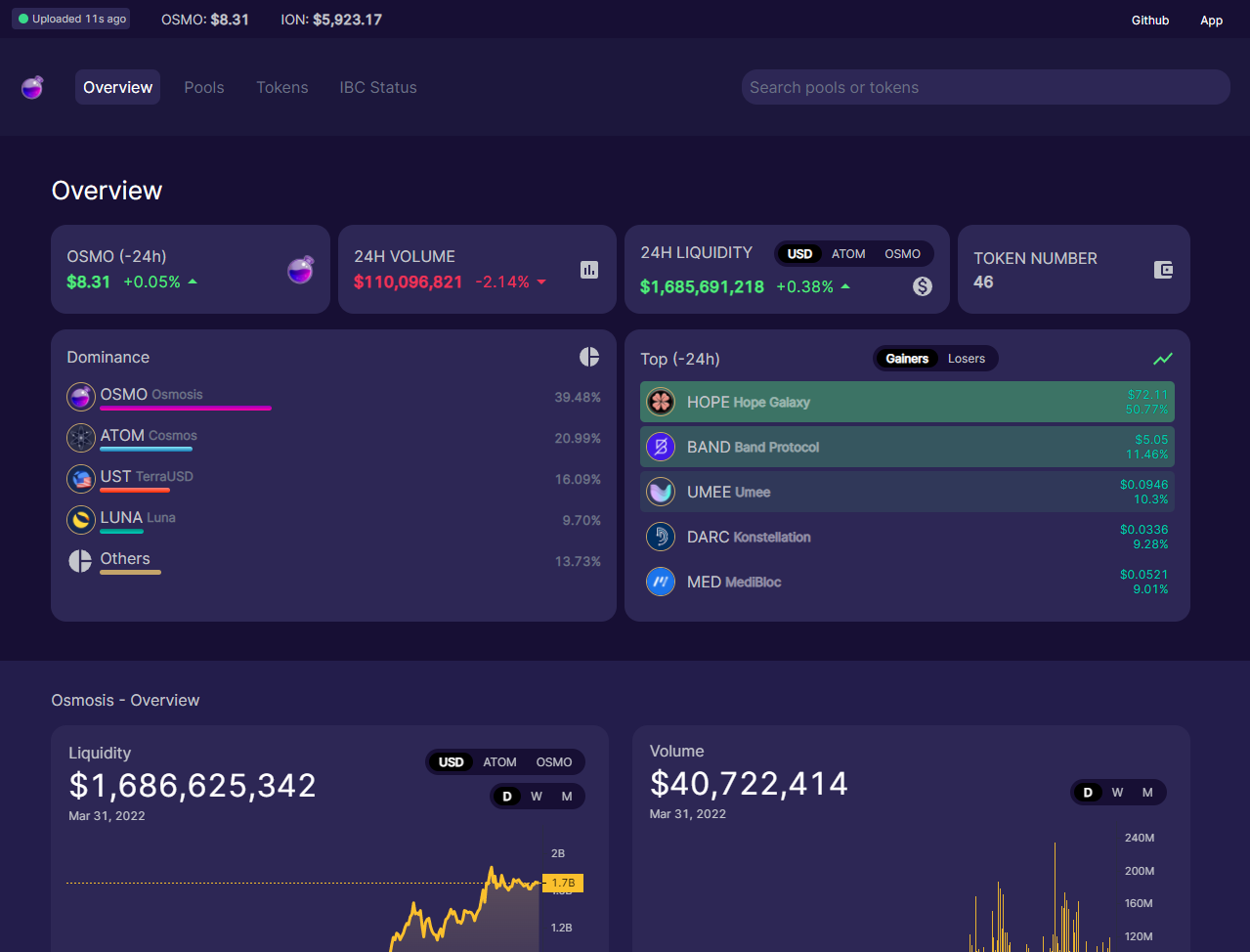1250x952 pixels.
Task: Click the magenta OSMO dominance bar
Action: point(186,408)
